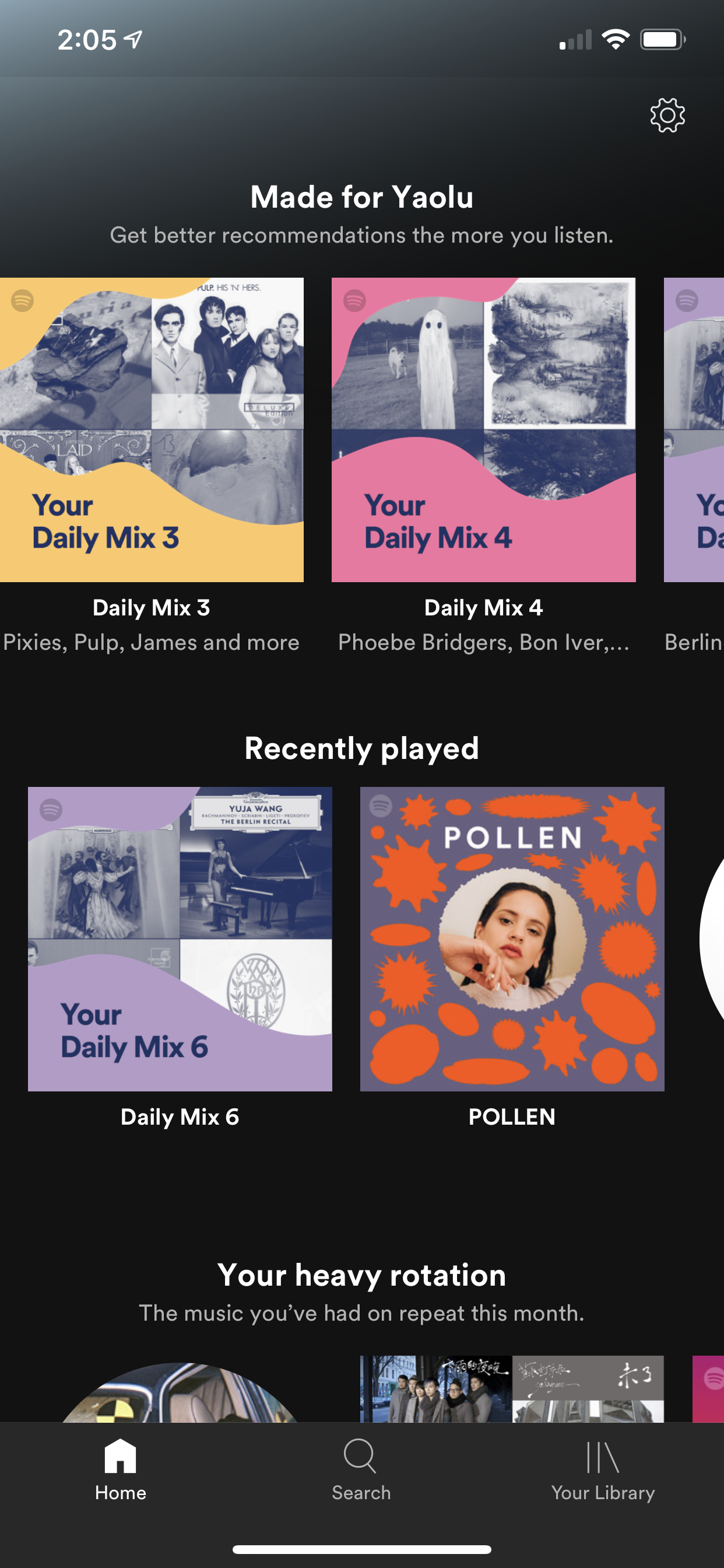Open Daily Mix 6 title under Recently played
This screenshot has height=1568, width=724.
coord(180,1117)
